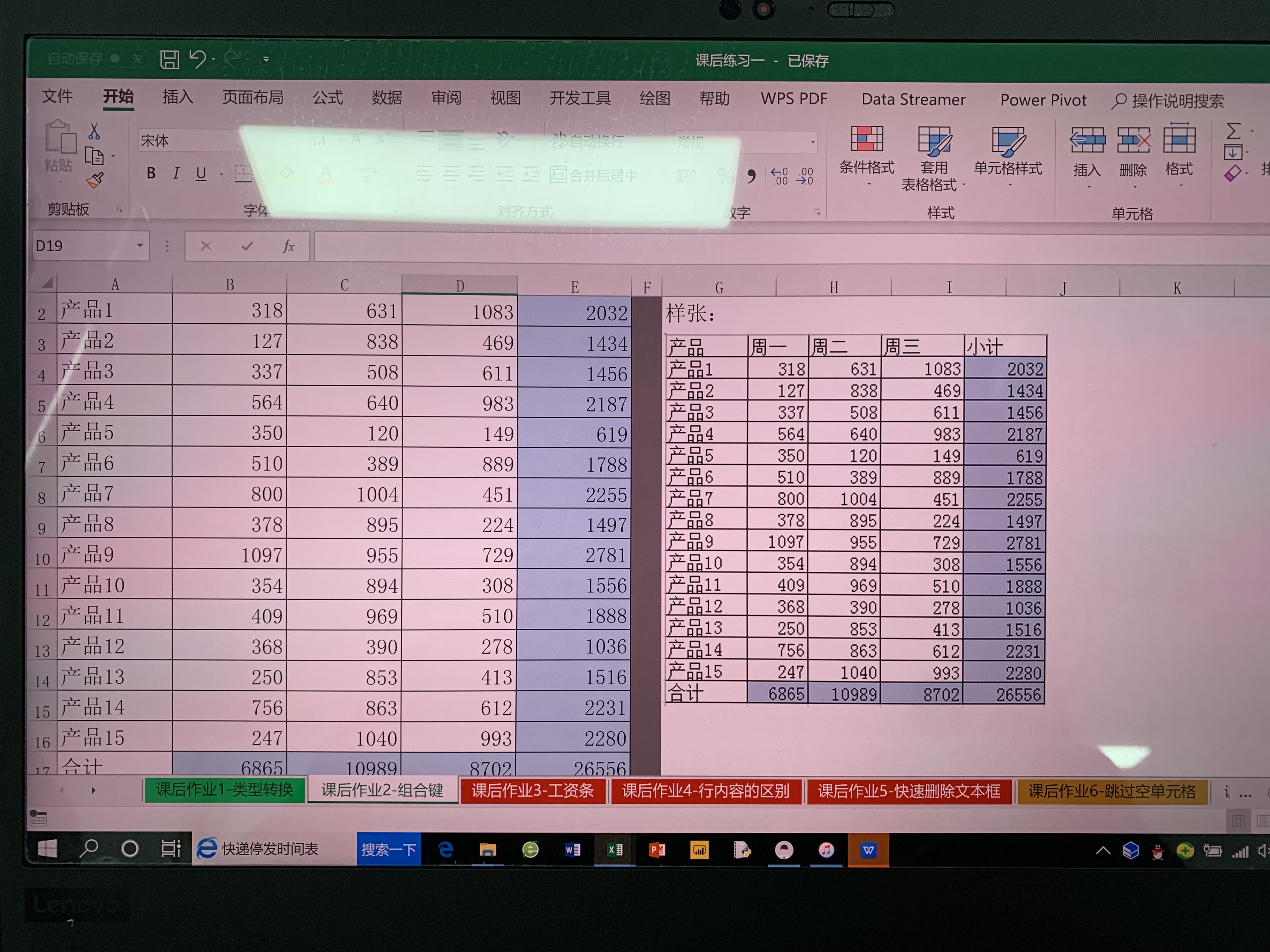1270x952 pixels.
Task: Toggle Bold formatting button
Action: (x=151, y=173)
